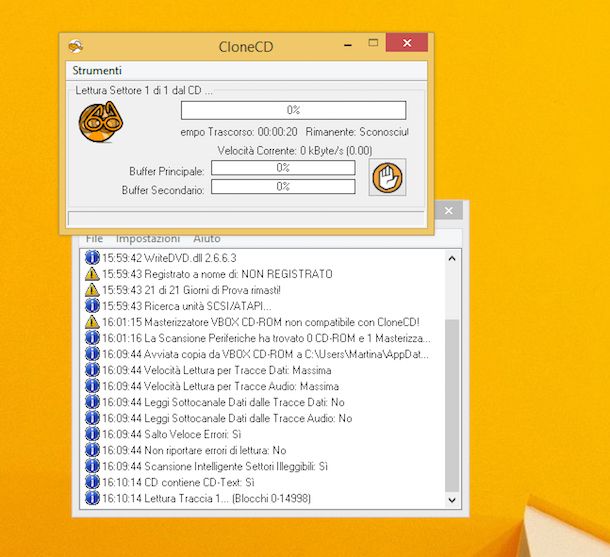The width and height of the screenshot is (610, 557).
Task: Click the CloneCD sheep title bar icon
Action: pyautogui.click(x=75, y=46)
